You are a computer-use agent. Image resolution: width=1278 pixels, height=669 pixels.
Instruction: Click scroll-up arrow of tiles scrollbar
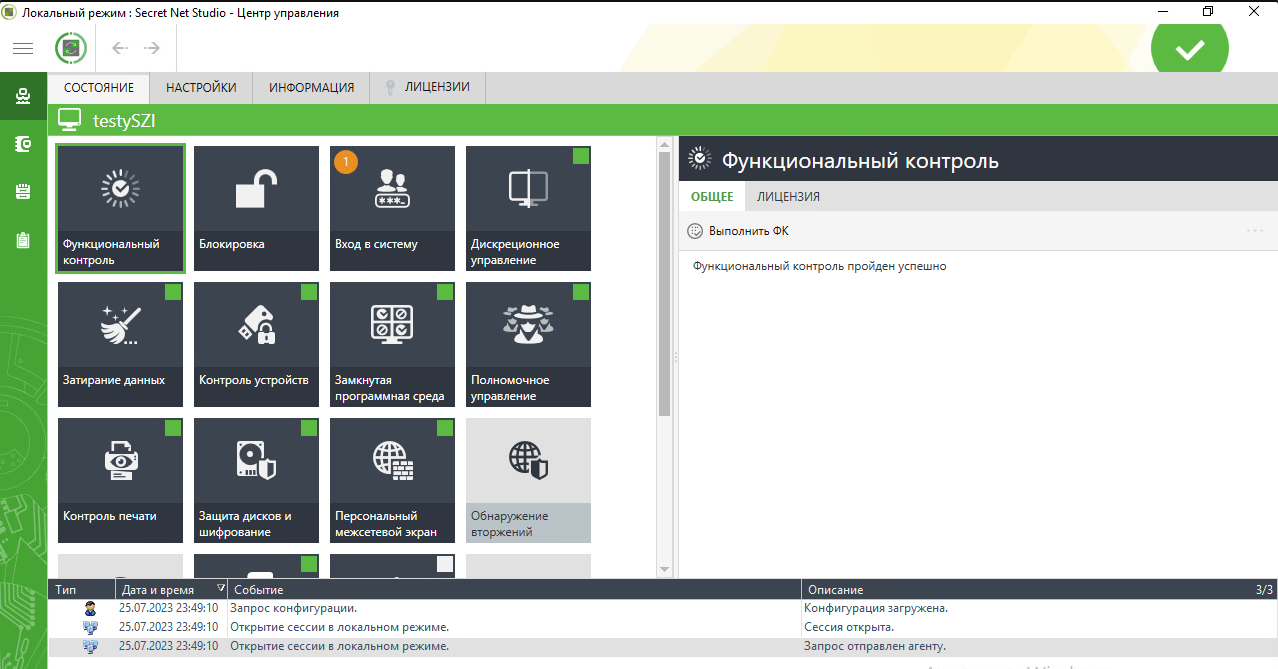(x=664, y=145)
